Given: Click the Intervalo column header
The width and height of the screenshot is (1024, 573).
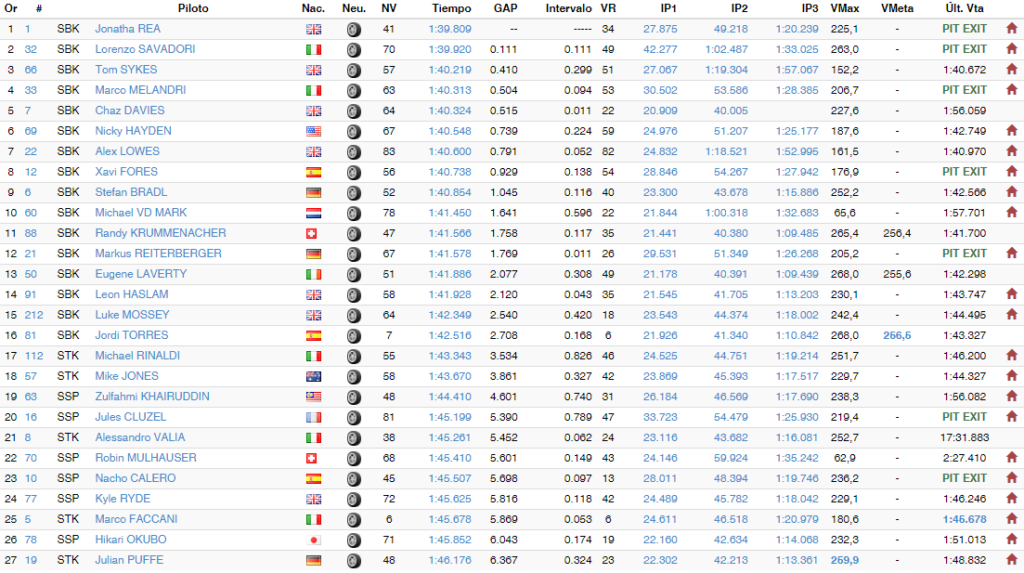Looking at the screenshot, I should pos(569,8).
